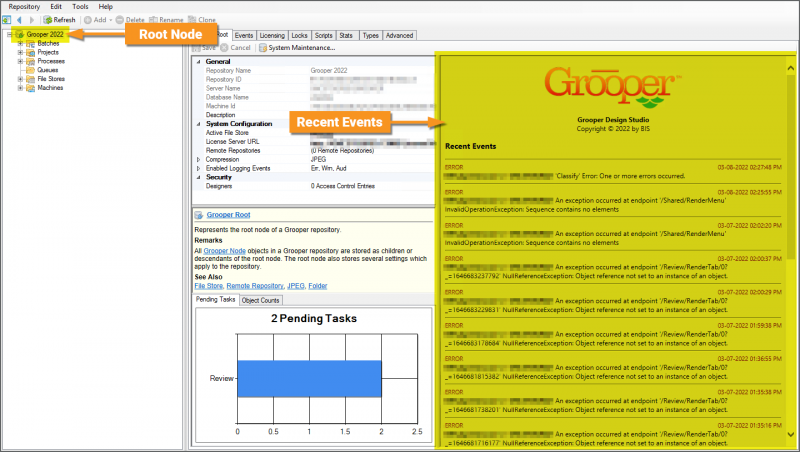800x452 pixels.
Task: Switch to the Stats tab
Action: pyautogui.click(x=346, y=35)
